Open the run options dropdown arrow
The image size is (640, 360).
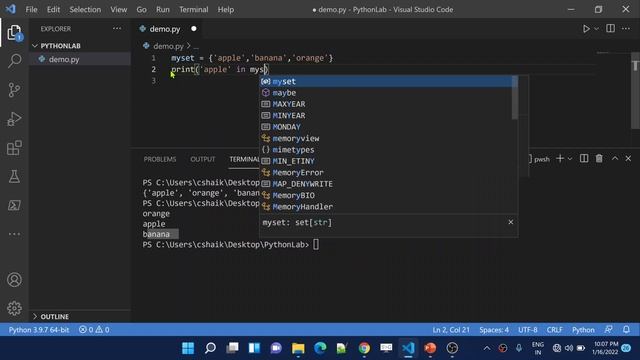[596, 29]
